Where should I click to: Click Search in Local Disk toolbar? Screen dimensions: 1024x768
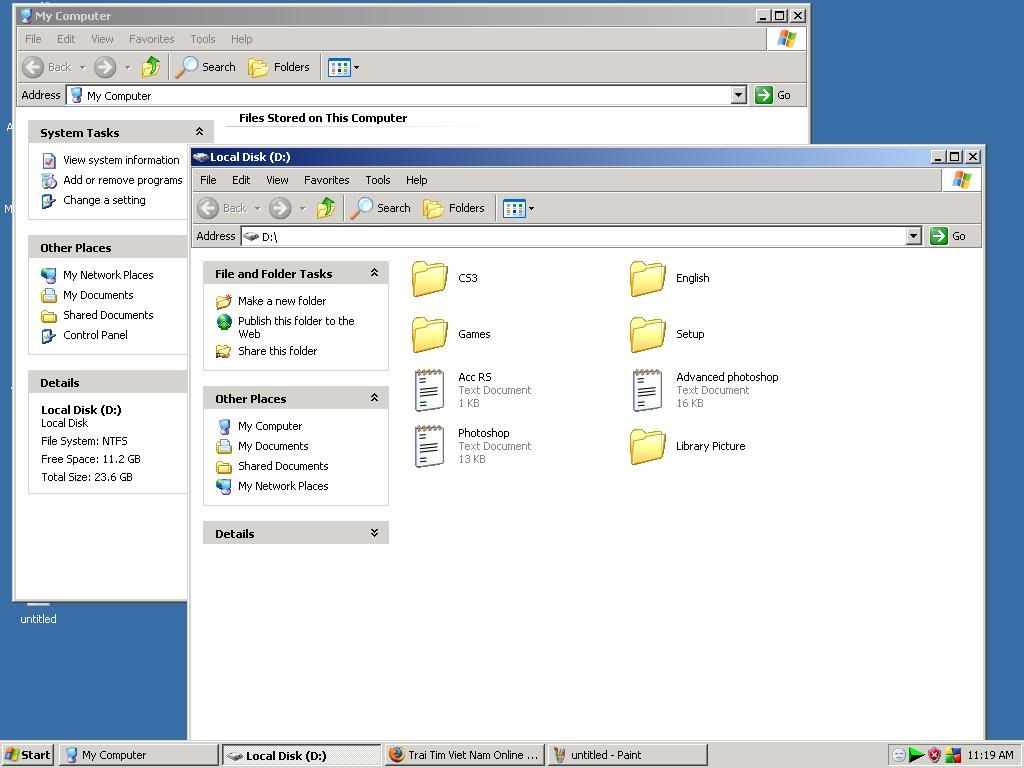tap(381, 208)
